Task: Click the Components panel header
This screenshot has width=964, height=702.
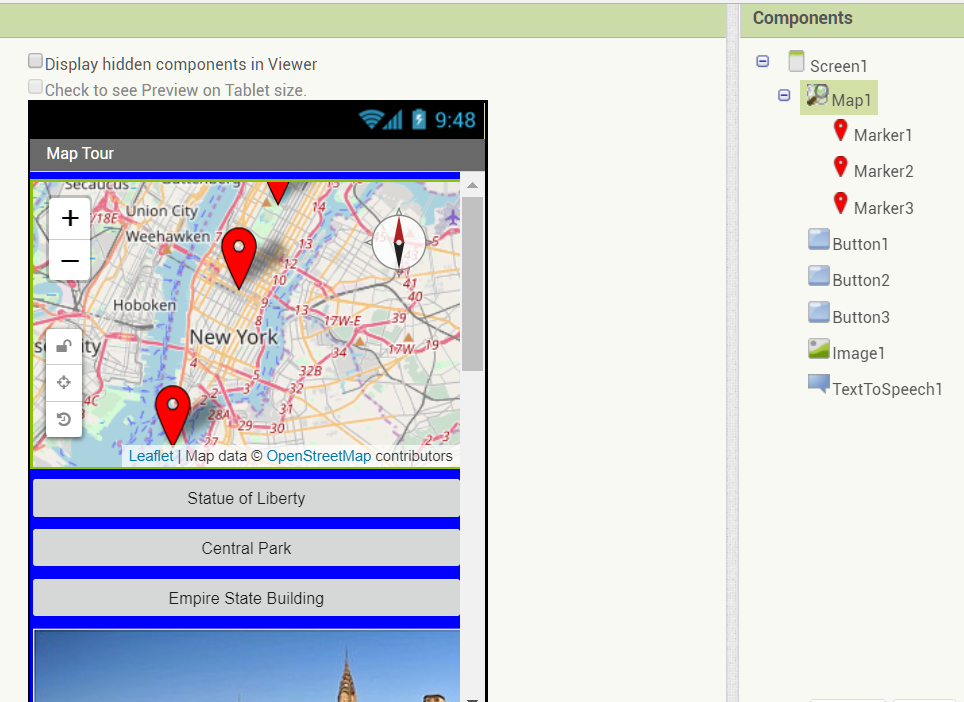Action: pyautogui.click(x=852, y=18)
